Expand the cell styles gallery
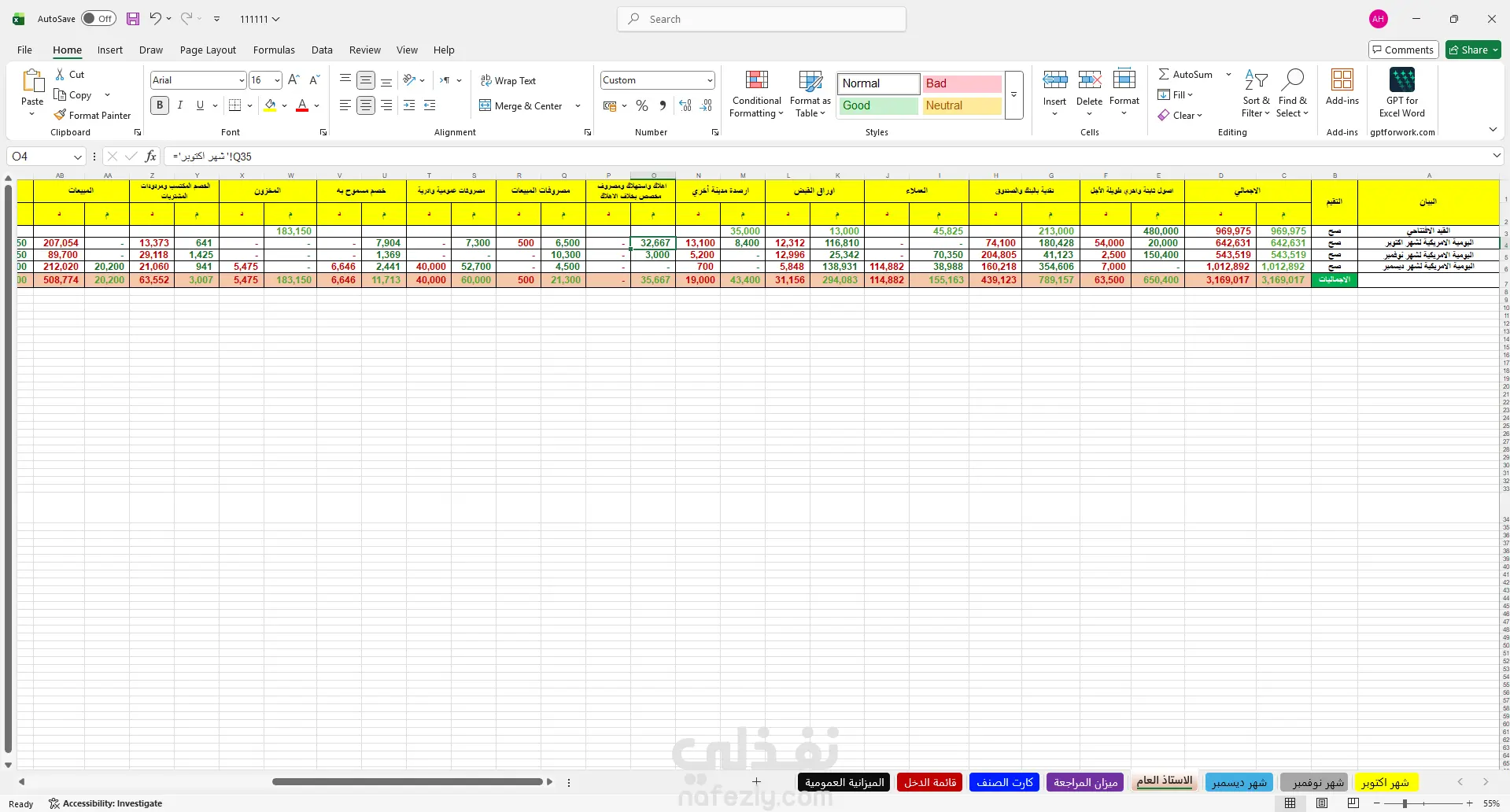The height and width of the screenshot is (812, 1510). coord(1014,94)
